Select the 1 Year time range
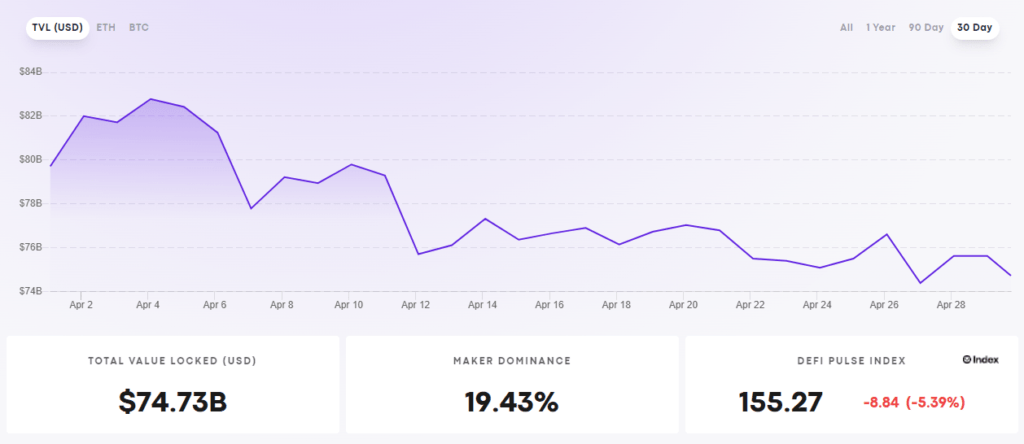Screen dimensions: 1024x444 pos(880,27)
